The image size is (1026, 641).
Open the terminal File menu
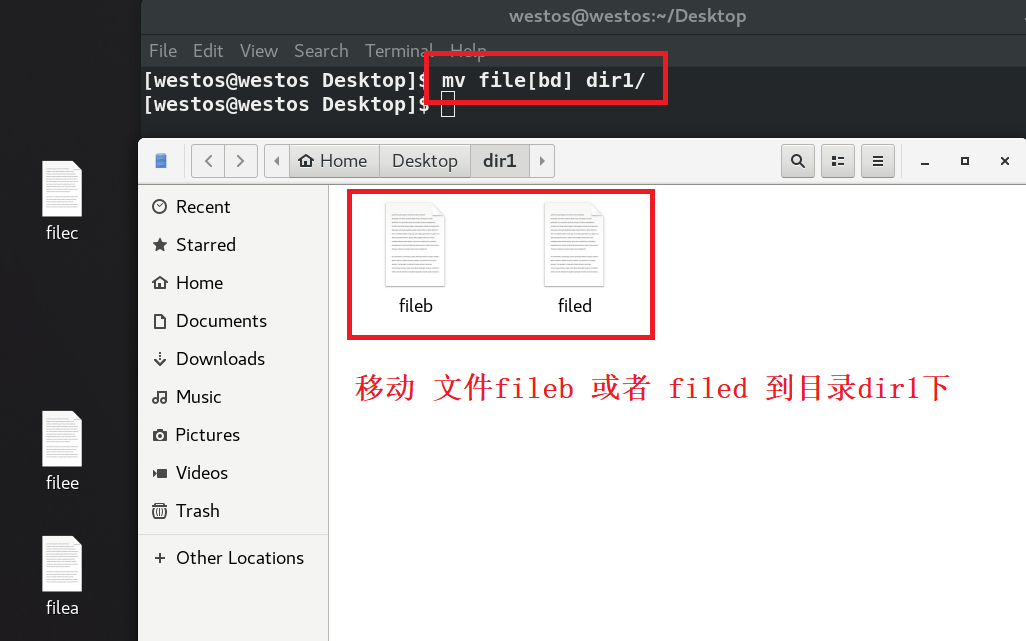pyautogui.click(x=163, y=51)
